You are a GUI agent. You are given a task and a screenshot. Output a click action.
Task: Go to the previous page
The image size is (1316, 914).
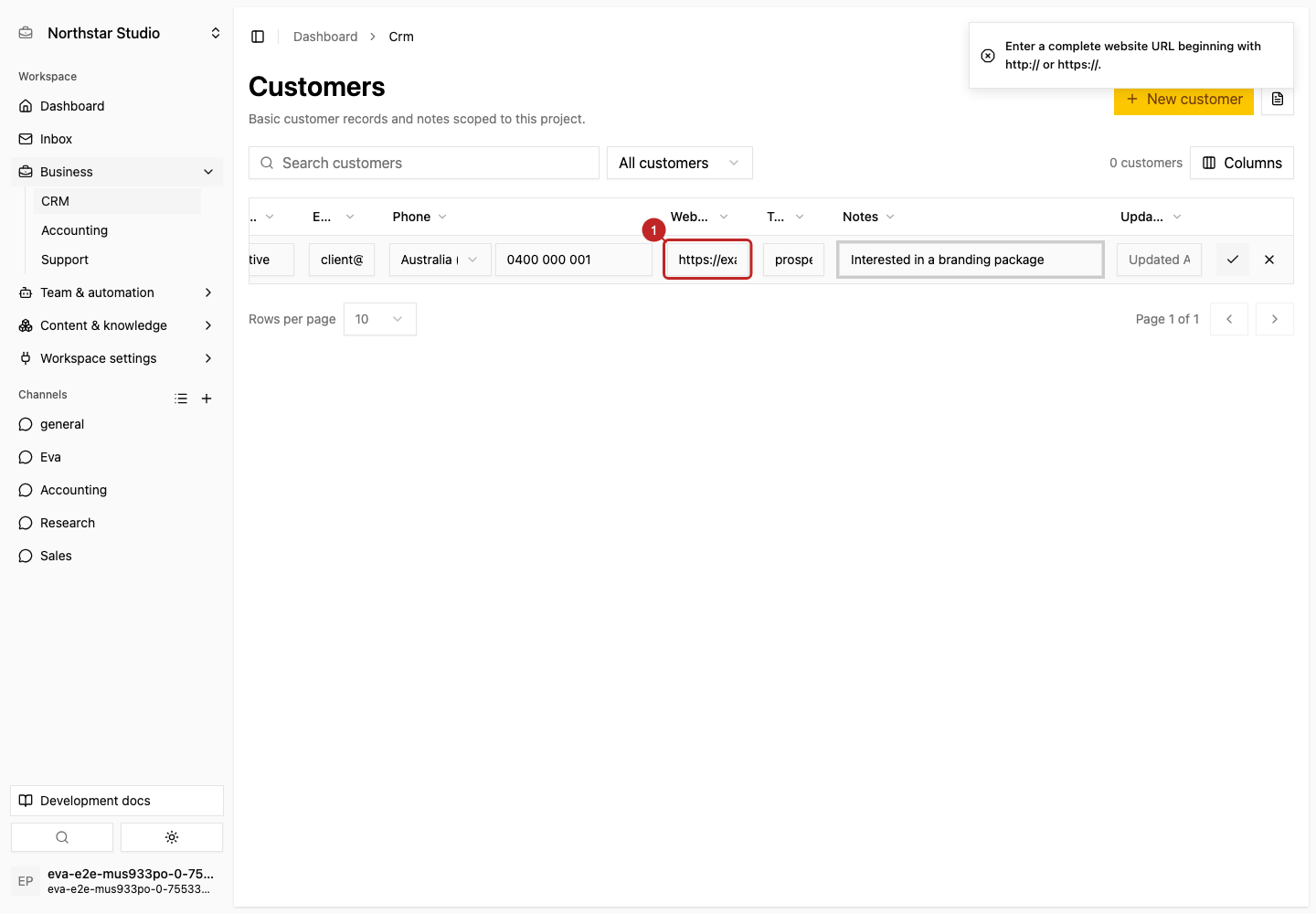click(1229, 319)
